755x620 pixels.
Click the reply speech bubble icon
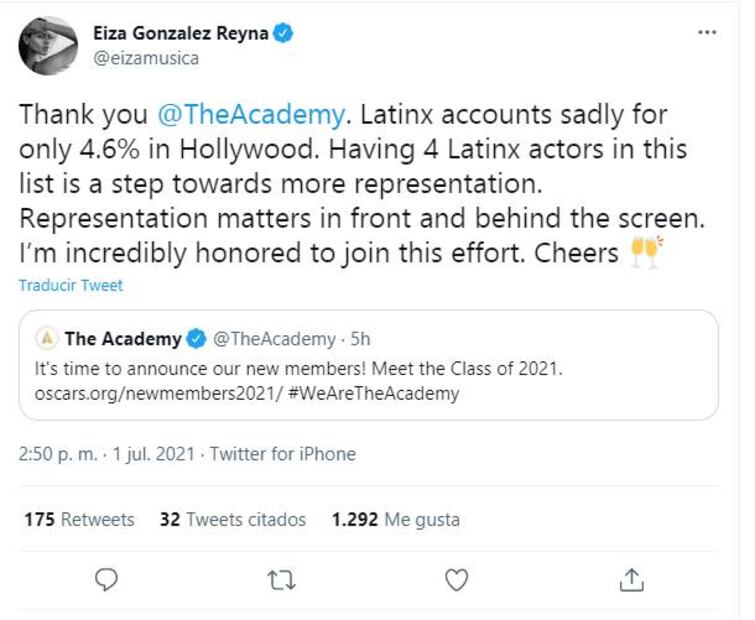tap(110, 579)
